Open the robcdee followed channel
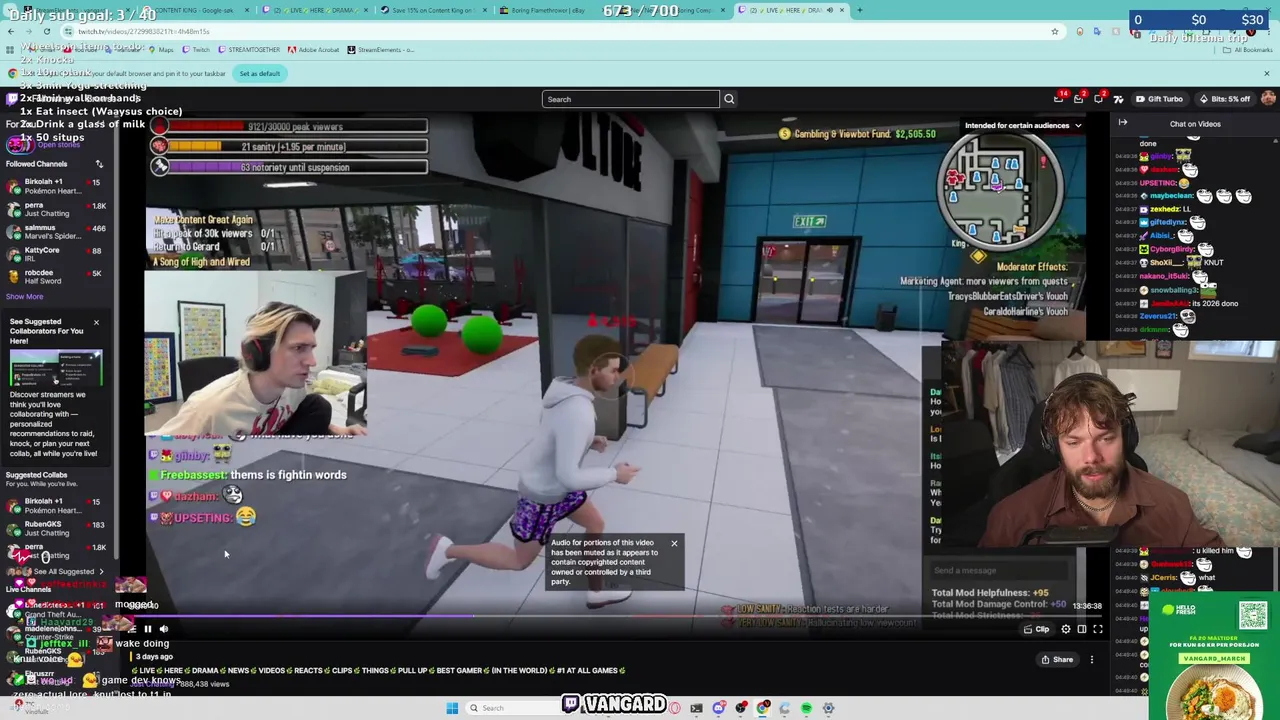This screenshot has width=1280, height=720. click(x=56, y=277)
